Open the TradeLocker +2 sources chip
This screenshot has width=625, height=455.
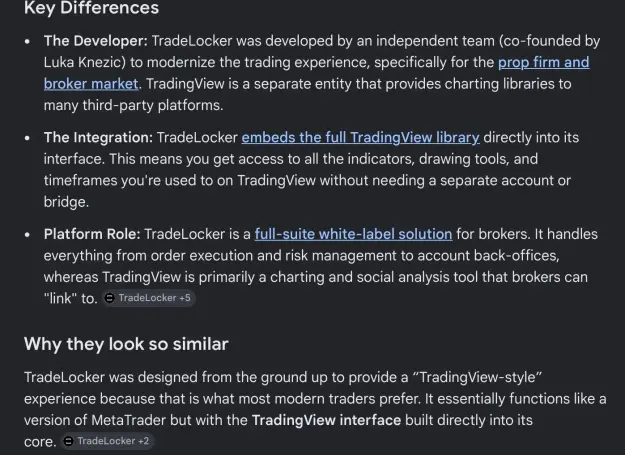[107, 441]
